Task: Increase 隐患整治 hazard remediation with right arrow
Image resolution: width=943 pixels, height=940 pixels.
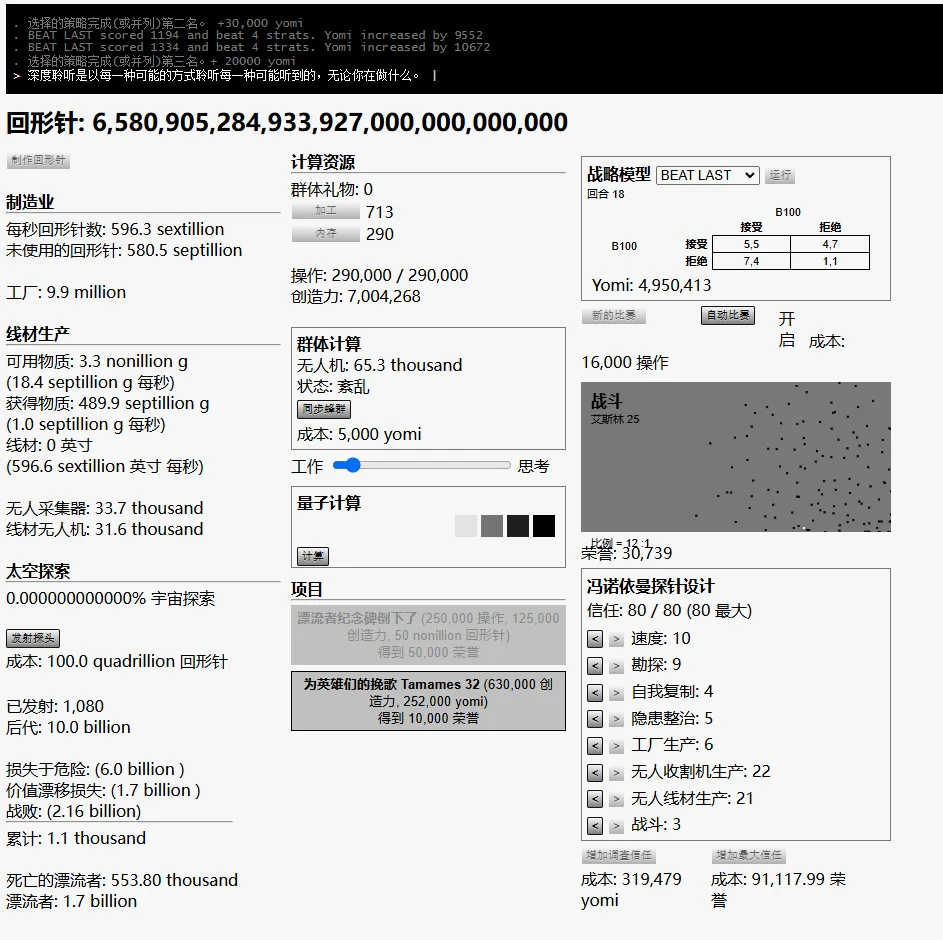Action: (616, 719)
